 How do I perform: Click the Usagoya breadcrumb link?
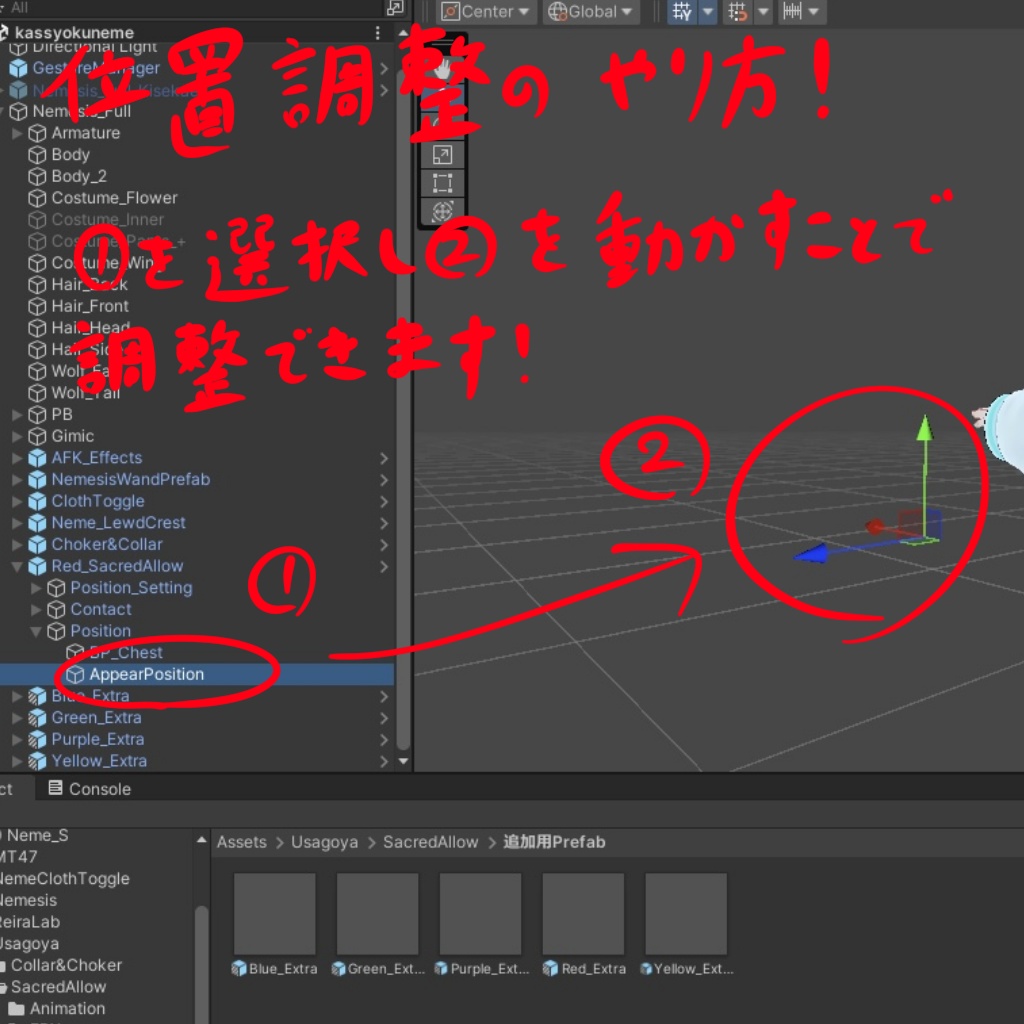coord(325,842)
